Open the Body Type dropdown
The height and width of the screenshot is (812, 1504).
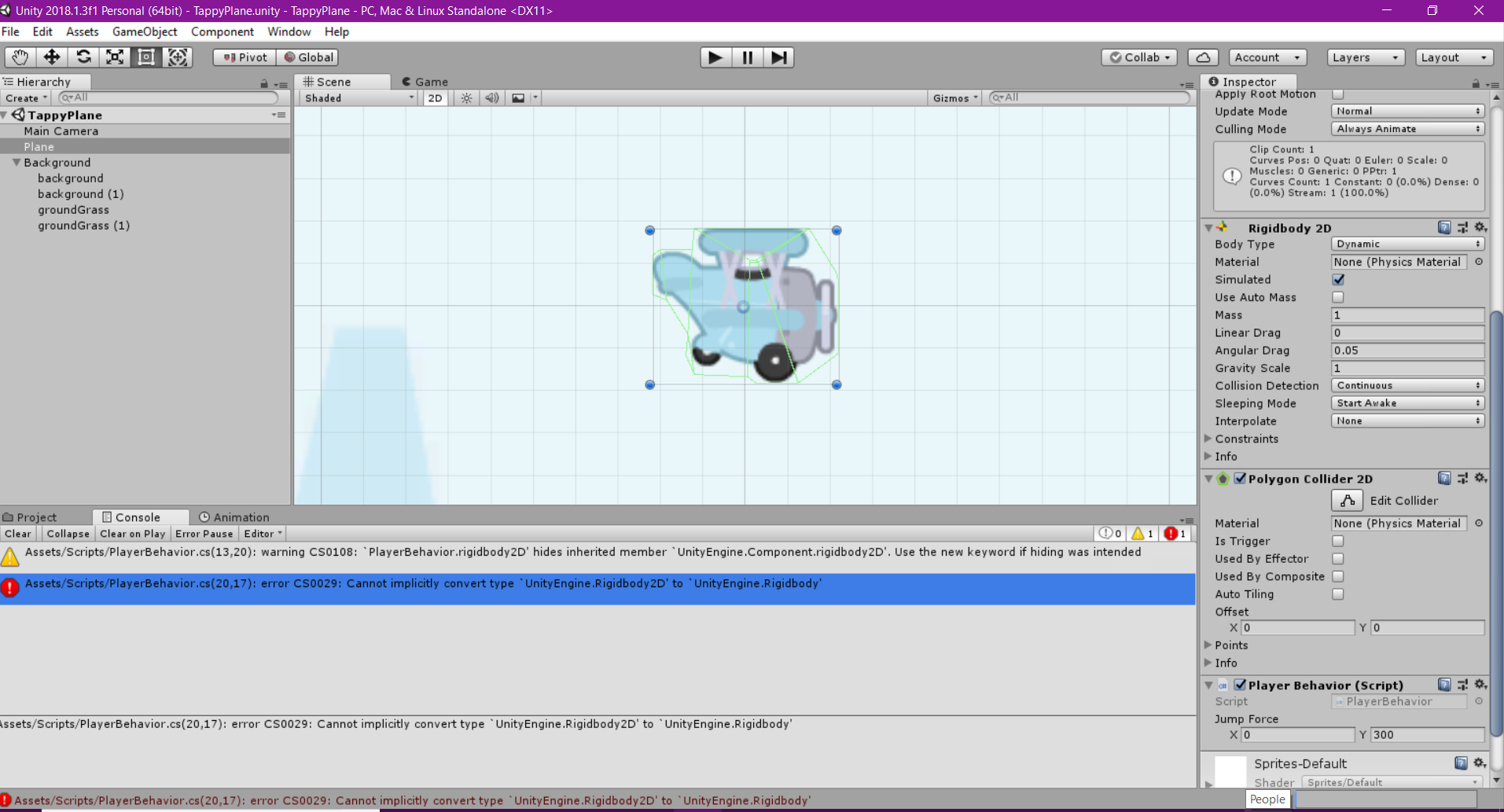1407,244
